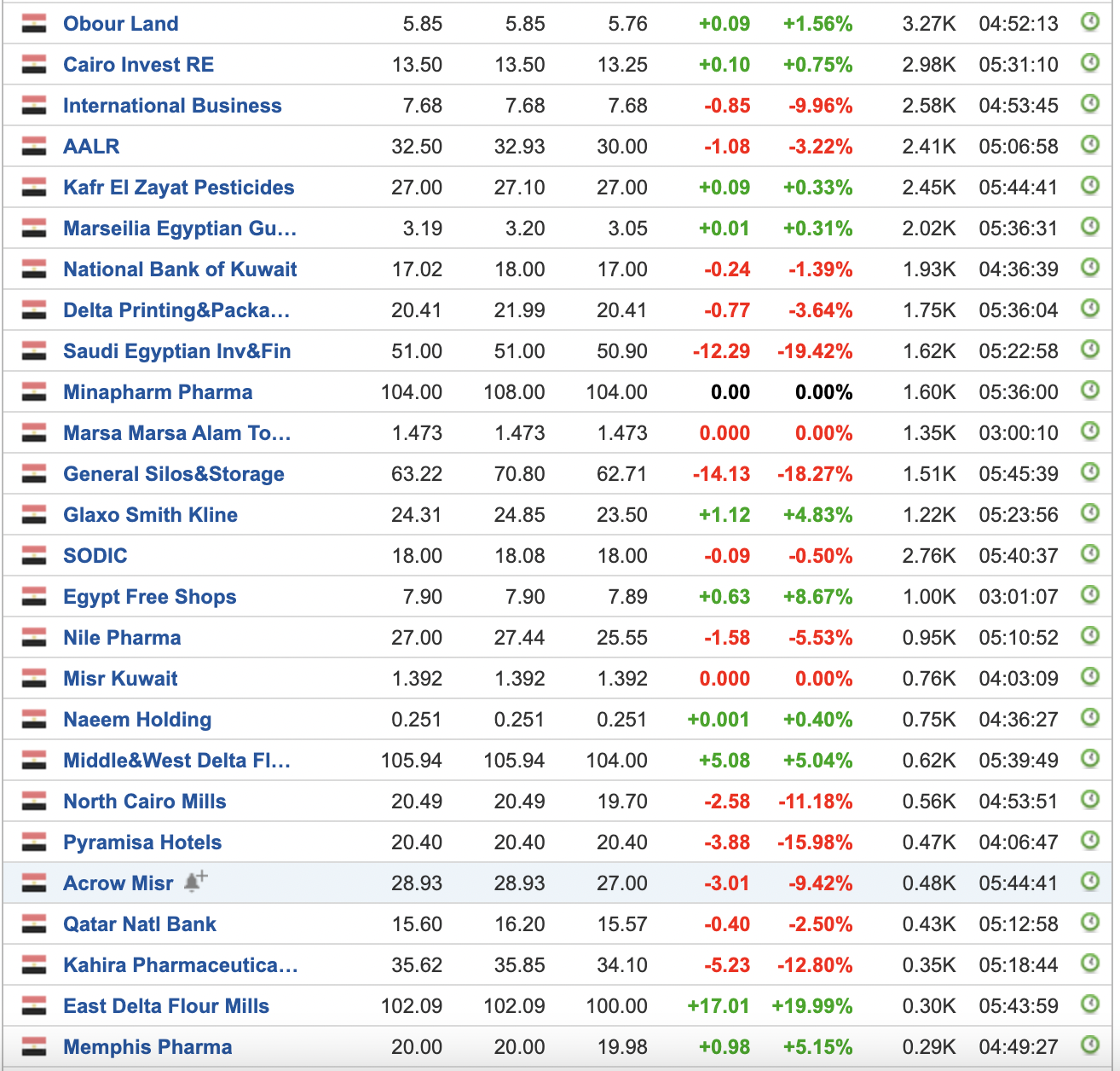The image size is (1120, 1071).
Task: Click clock icon in Kafr El Zayat Pesticides row
Action: click(x=1090, y=185)
